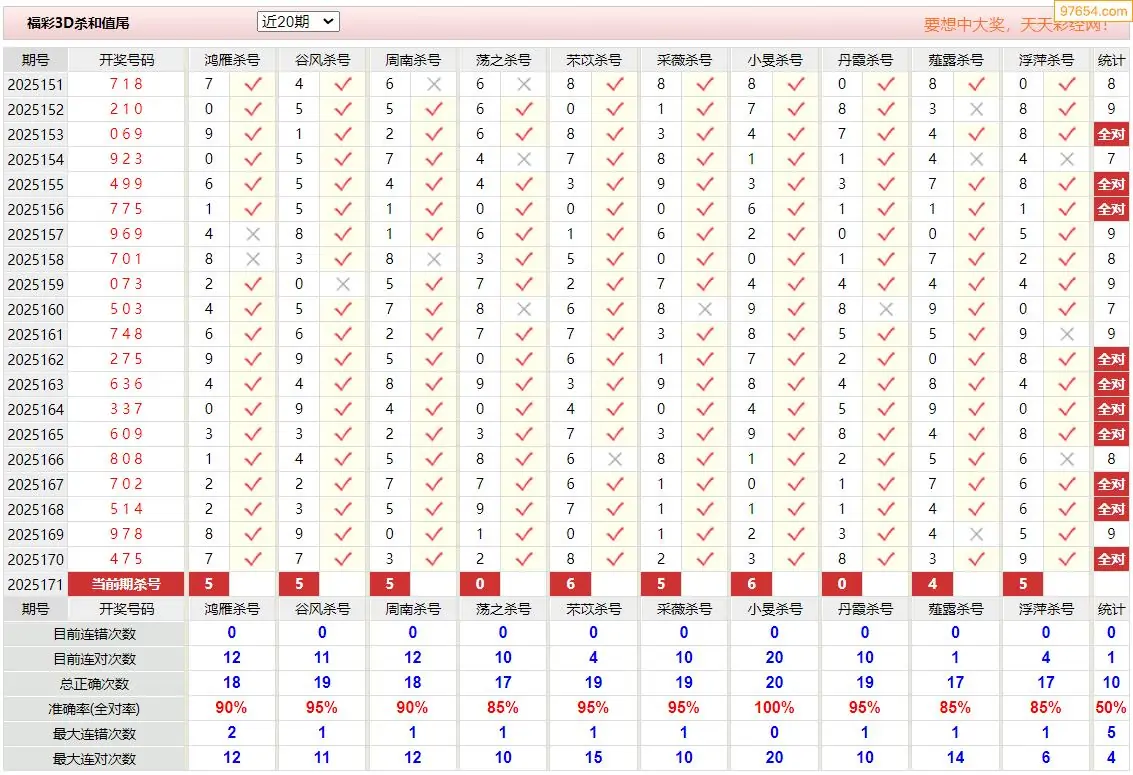Click the check mark for 鸿雁杀号 in row 2025151

coord(253,85)
